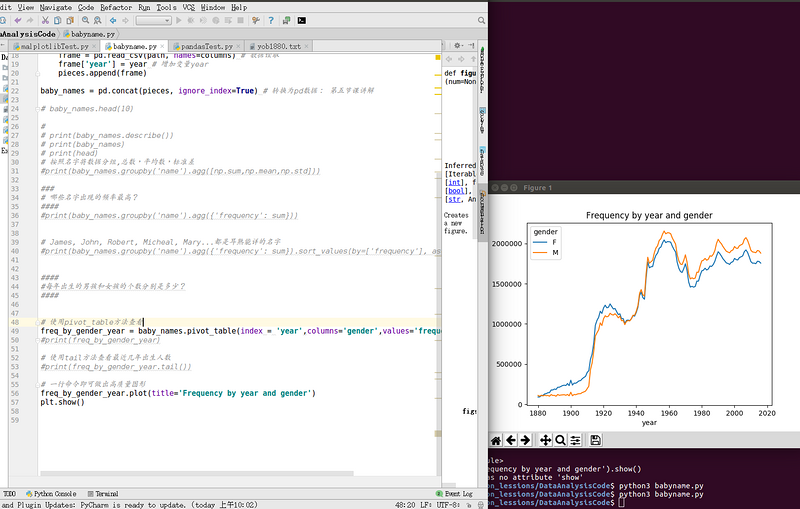
Task: Switch to pandasTest.py tab
Action: coord(207,46)
